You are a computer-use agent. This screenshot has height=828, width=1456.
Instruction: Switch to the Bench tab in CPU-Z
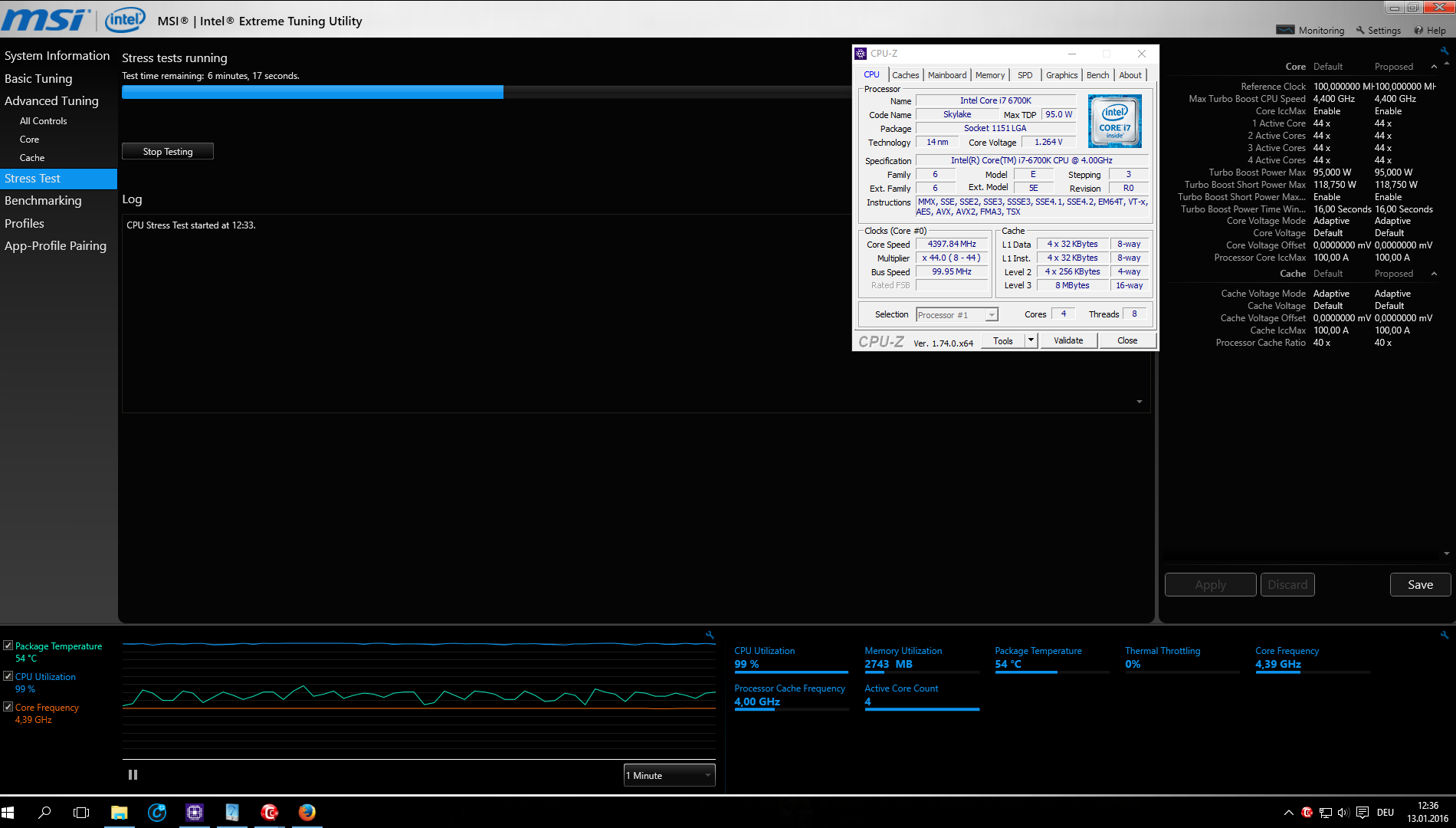coord(1097,75)
